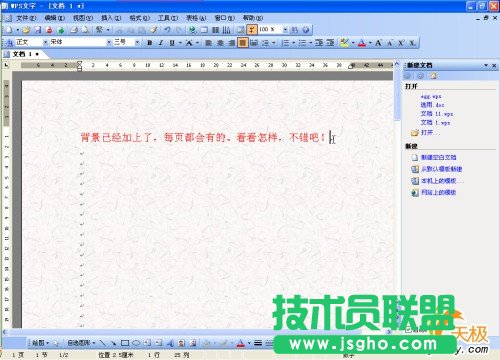The height and width of the screenshot is (360, 500).
Task: Apply the yellow highlight color button
Action: pyautogui.click(x=344, y=43)
